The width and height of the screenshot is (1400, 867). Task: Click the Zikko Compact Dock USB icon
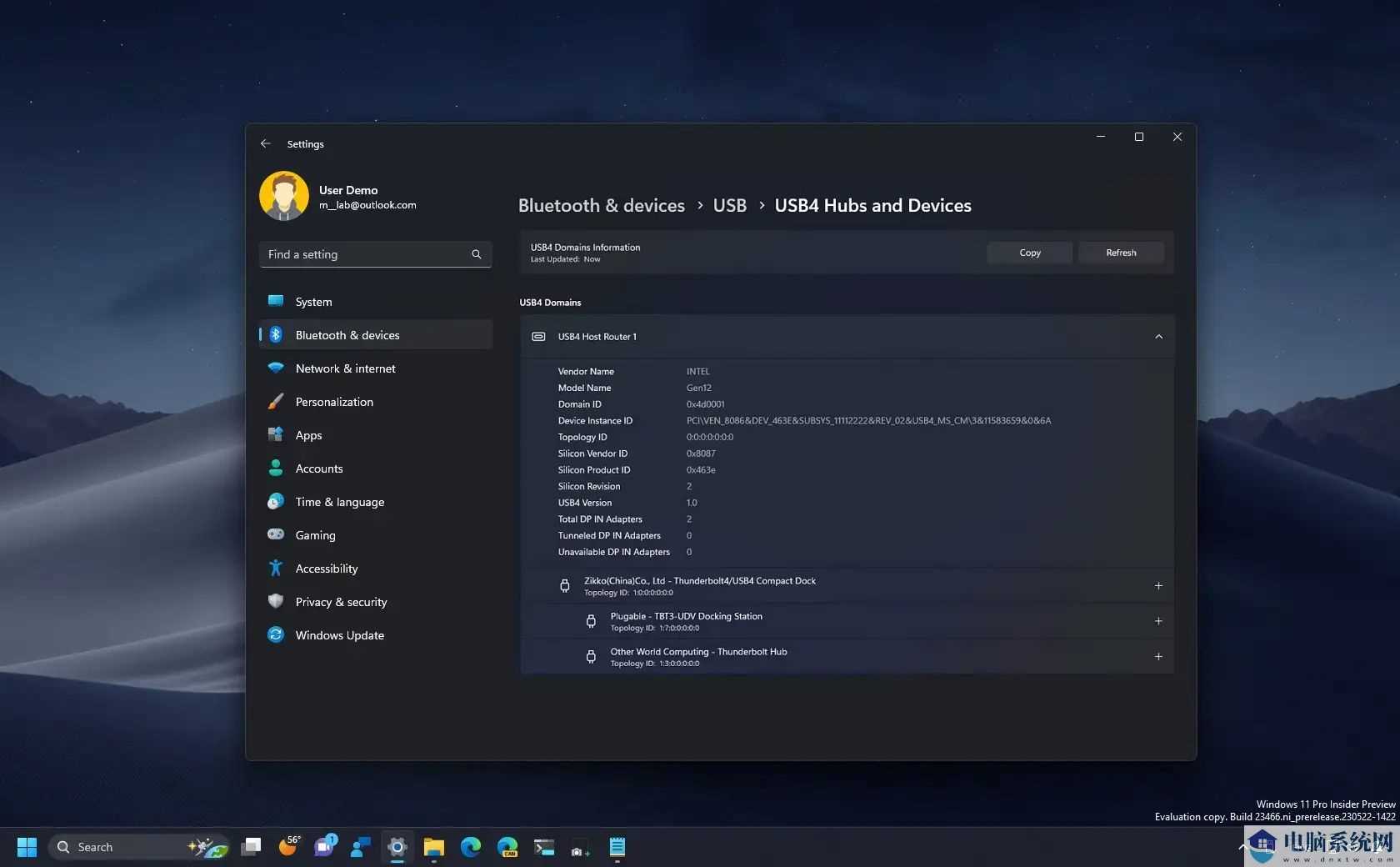[x=565, y=586]
